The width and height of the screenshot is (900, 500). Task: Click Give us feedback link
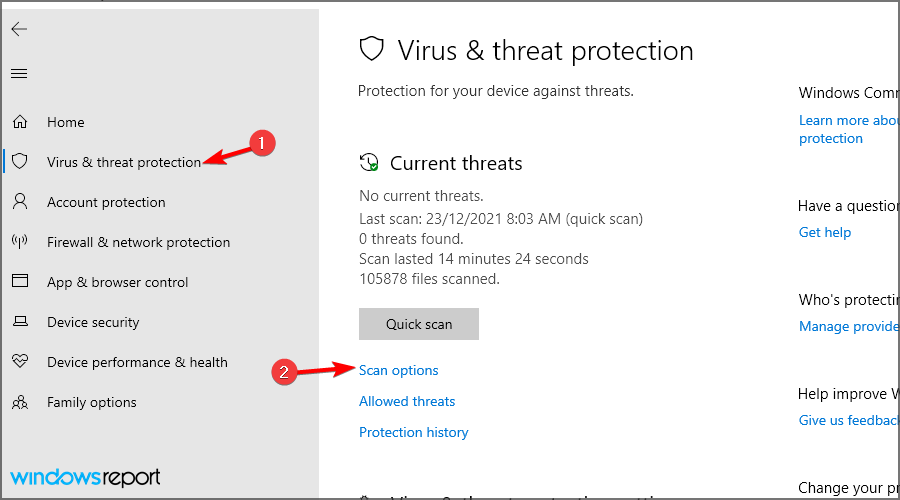[x=849, y=420]
